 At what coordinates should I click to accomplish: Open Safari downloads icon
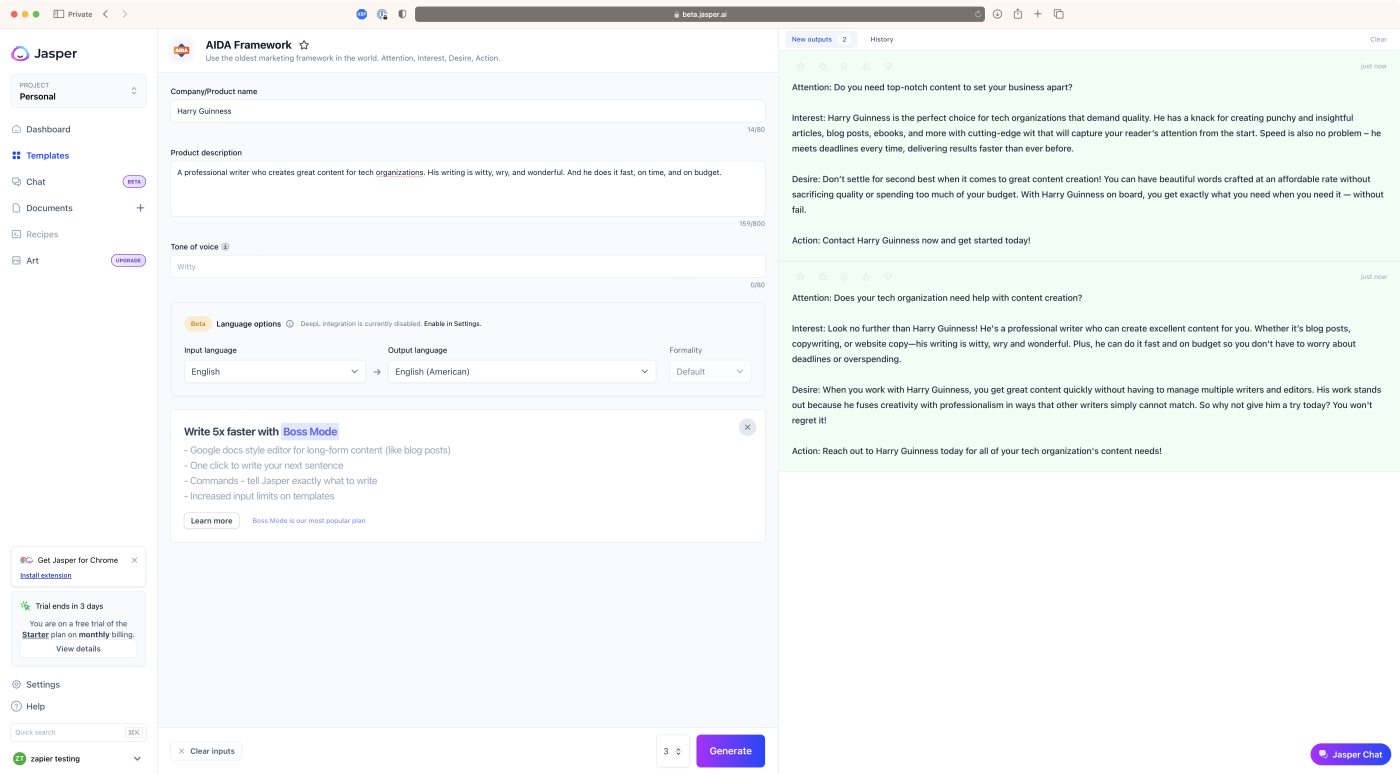(997, 14)
